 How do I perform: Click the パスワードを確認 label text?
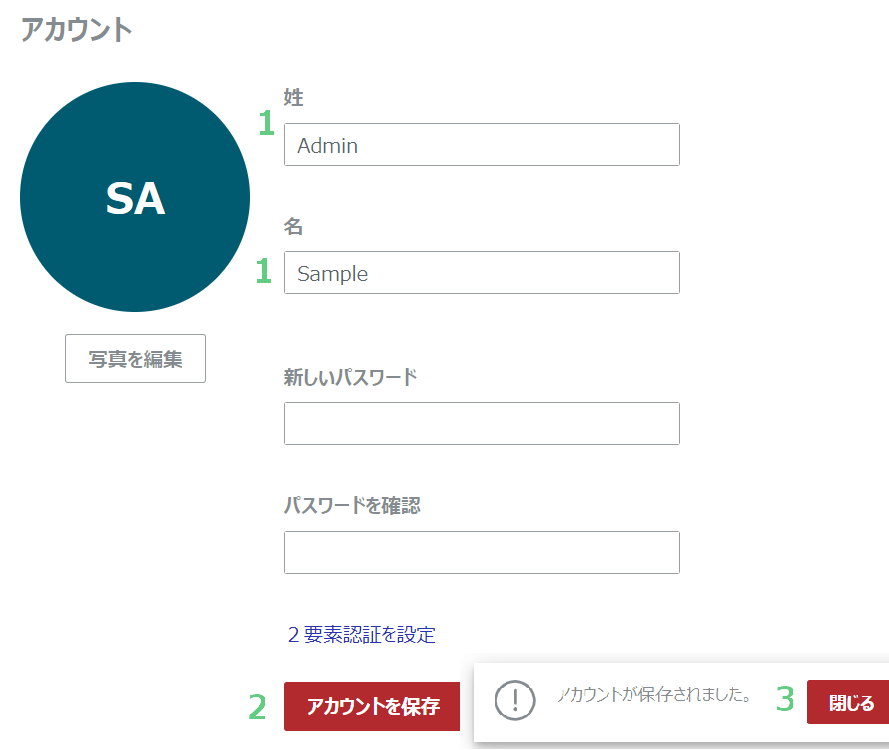click(352, 505)
